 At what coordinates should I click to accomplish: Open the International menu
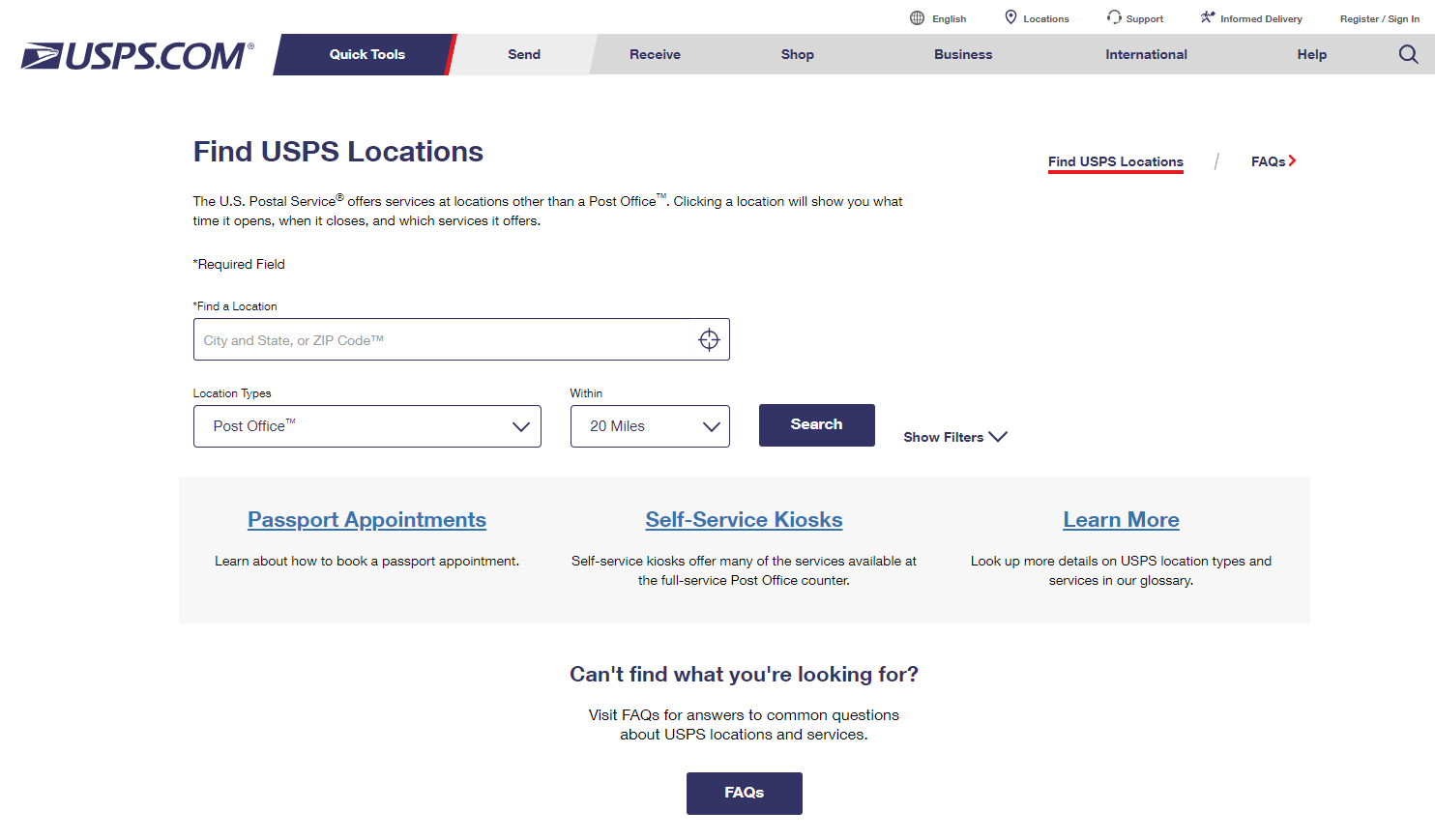(1146, 54)
